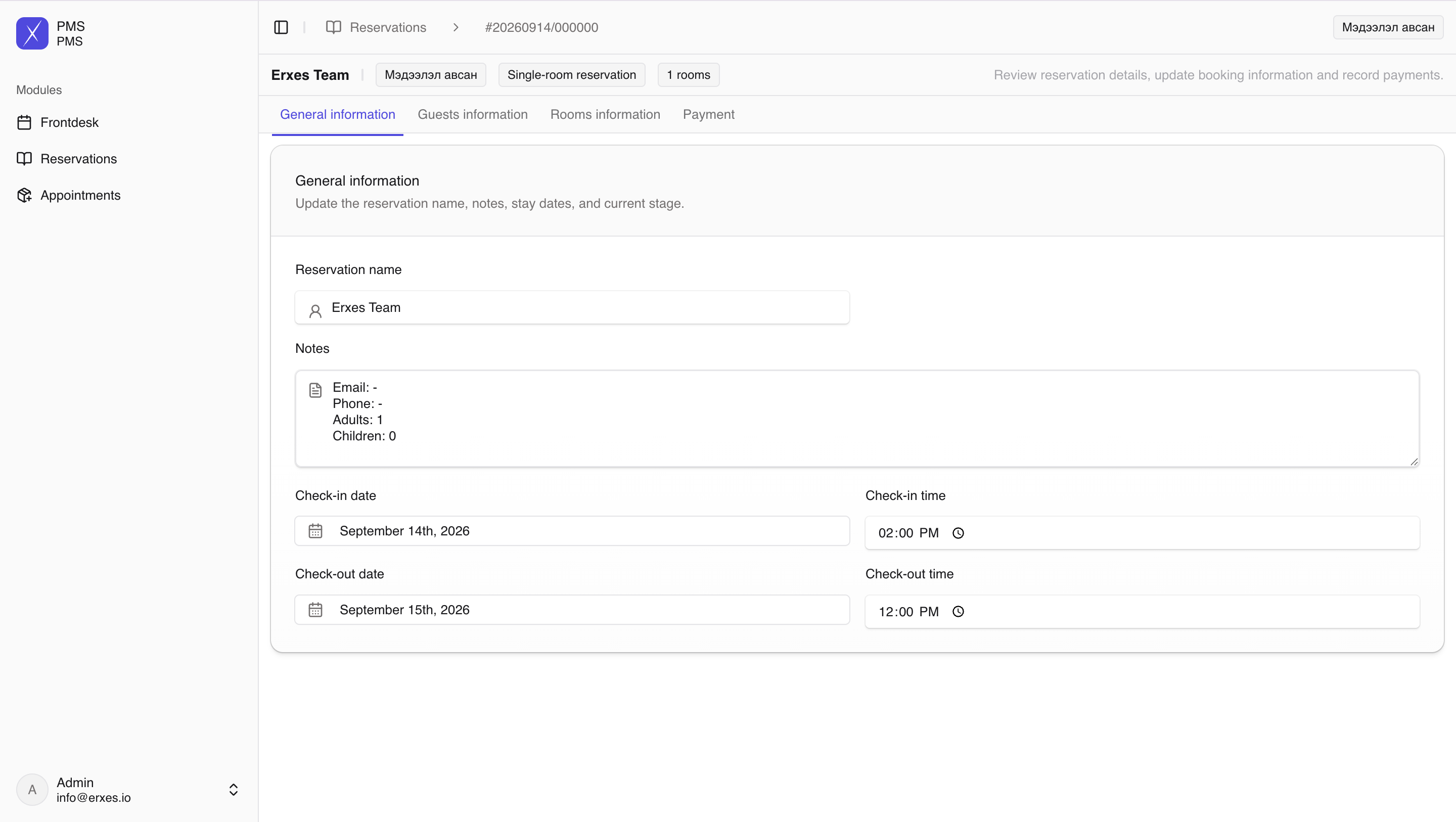Focus the Reservation name input field
1456x822 pixels.
pos(572,307)
